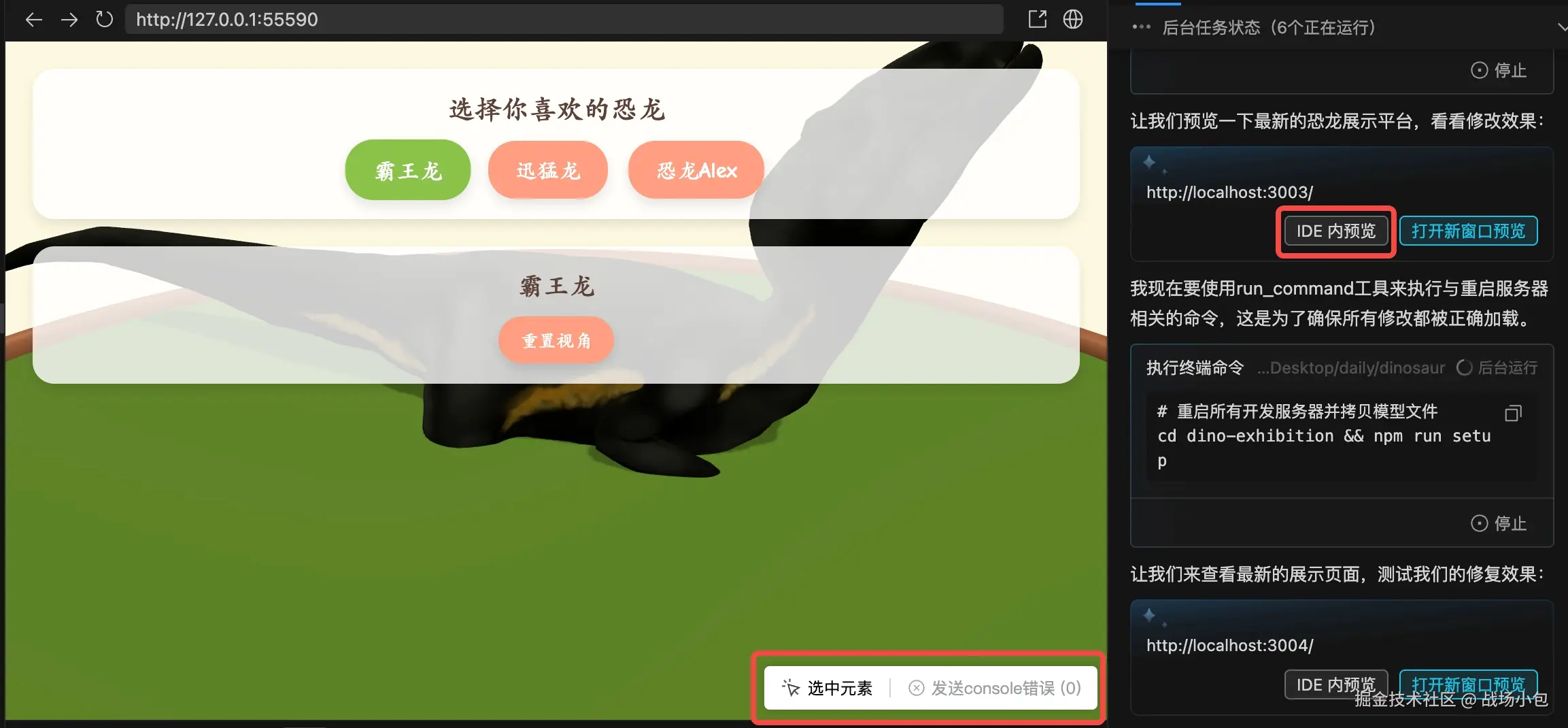Click 打开新窗口预览 for localhost:3003
Image resolution: width=1568 pixels, height=728 pixels.
coord(1469,231)
